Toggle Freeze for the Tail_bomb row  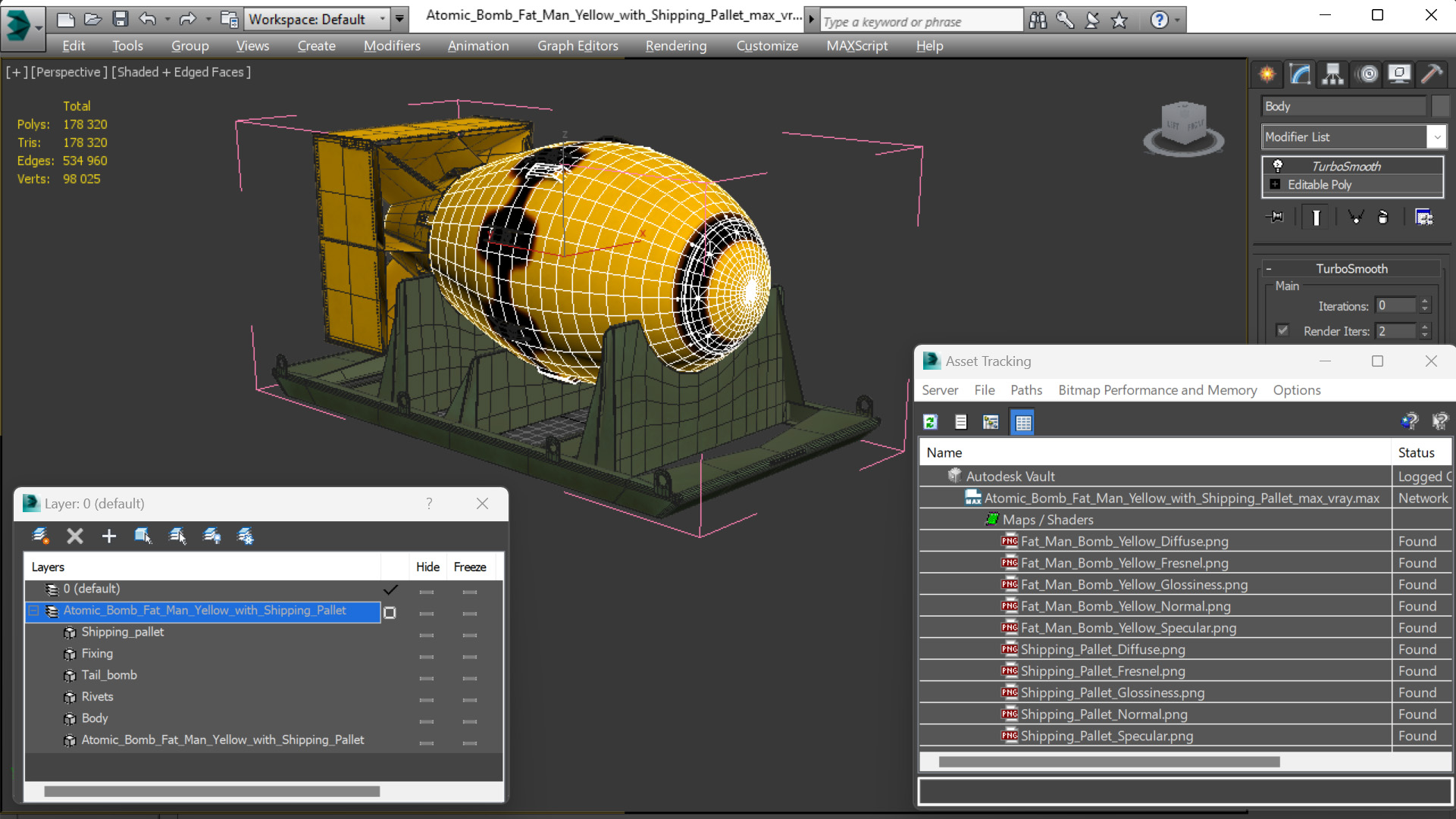pos(470,677)
